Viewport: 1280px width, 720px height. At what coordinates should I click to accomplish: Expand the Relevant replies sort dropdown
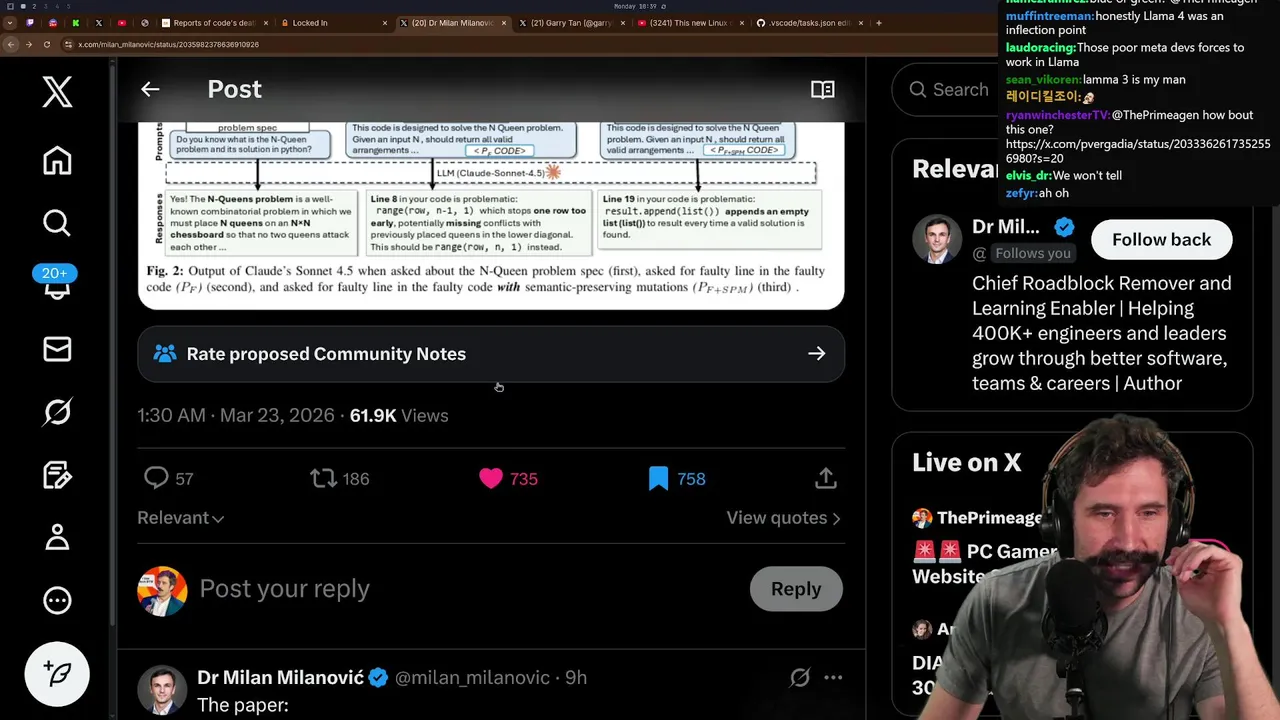click(x=181, y=518)
